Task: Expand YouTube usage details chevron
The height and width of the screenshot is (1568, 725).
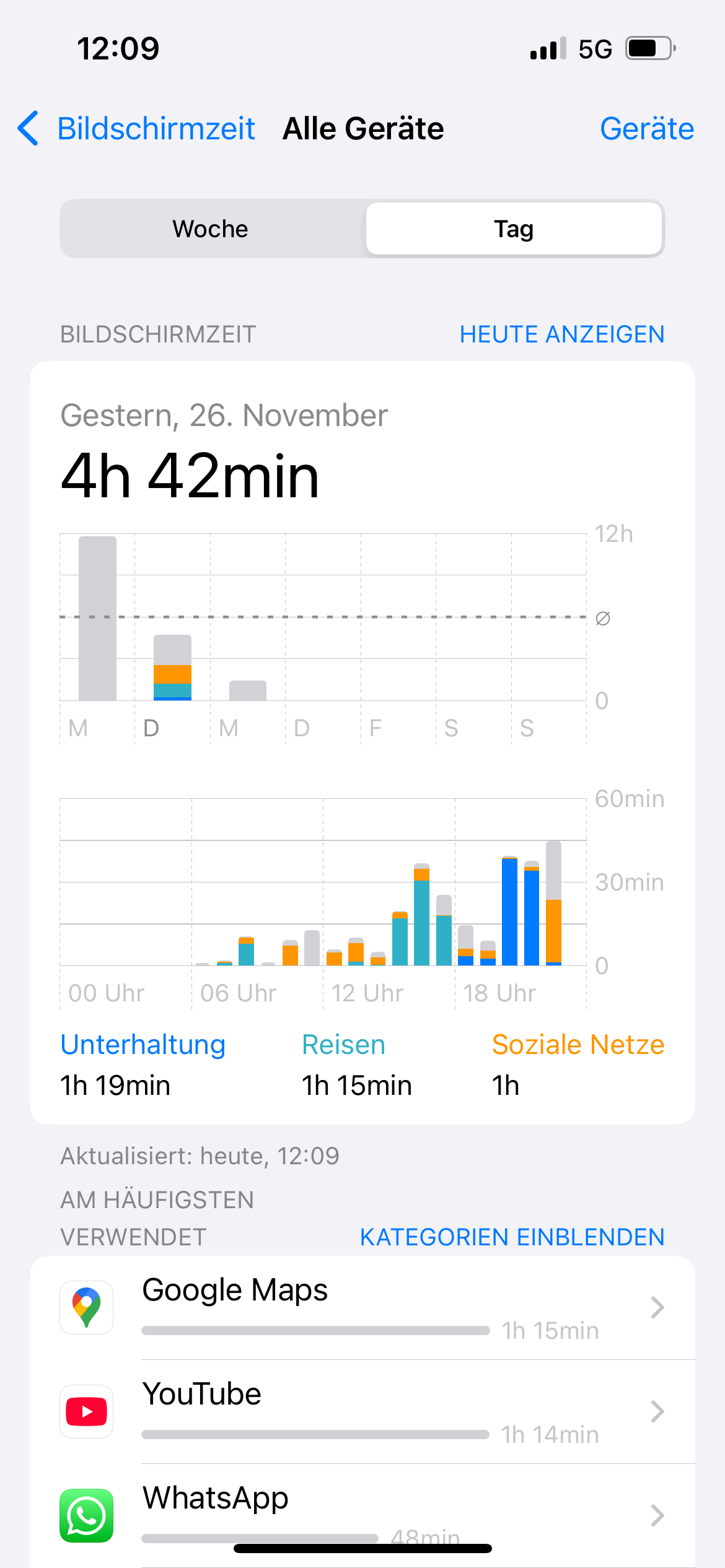Action: (657, 1411)
